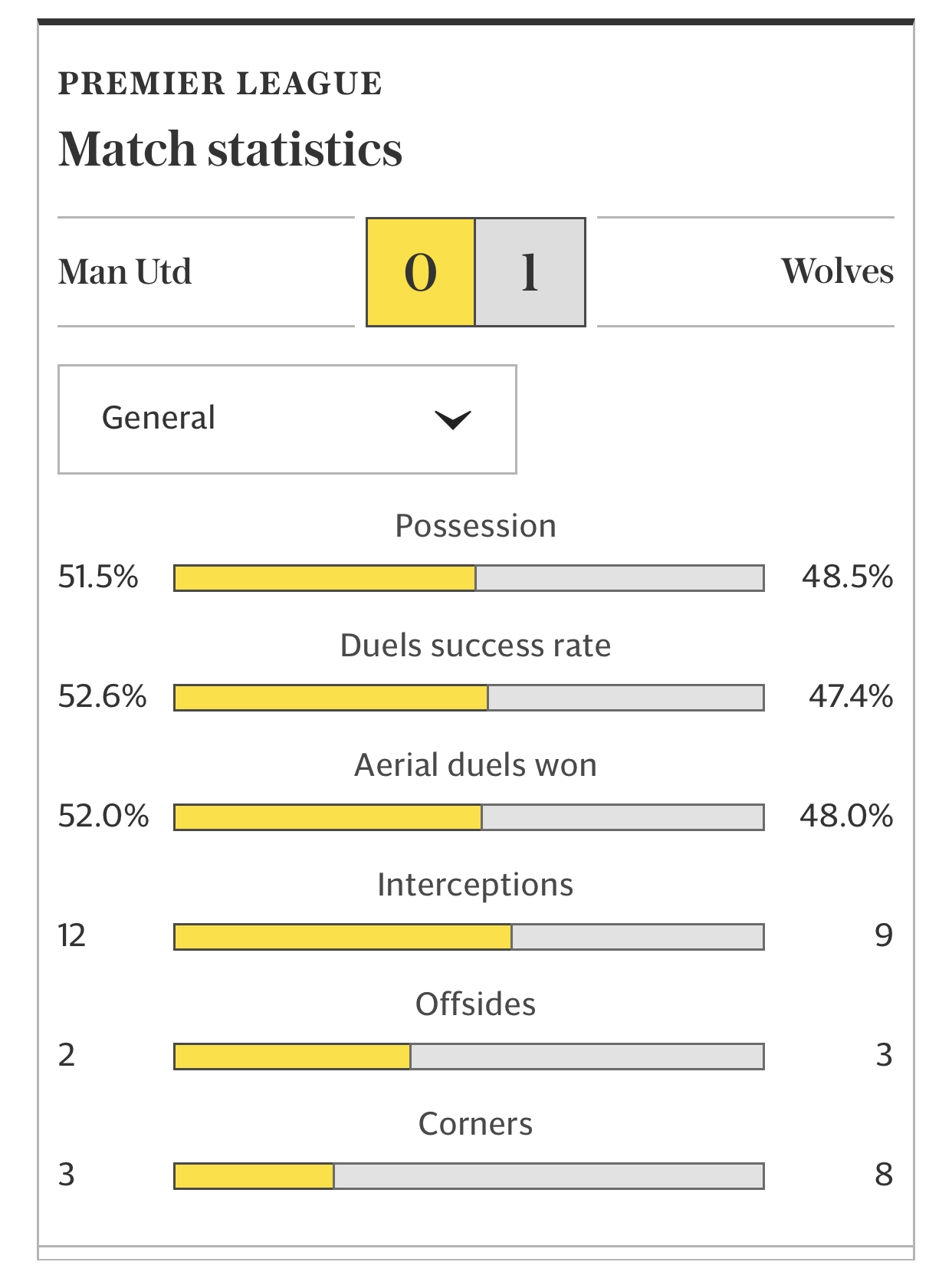Viewport: 952px width, 1285px height.
Task: Click the Wolves team name
Action: [x=837, y=271]
